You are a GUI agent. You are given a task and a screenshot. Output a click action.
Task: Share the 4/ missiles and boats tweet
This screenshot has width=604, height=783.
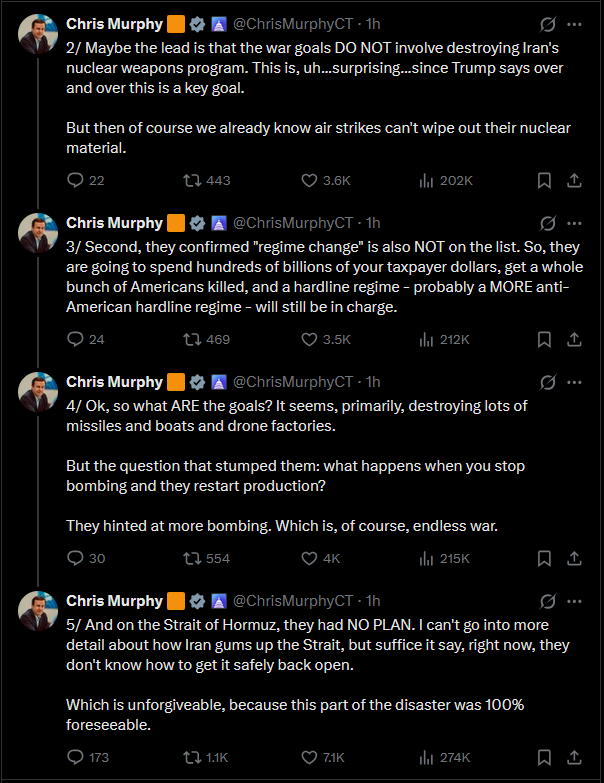575,558
